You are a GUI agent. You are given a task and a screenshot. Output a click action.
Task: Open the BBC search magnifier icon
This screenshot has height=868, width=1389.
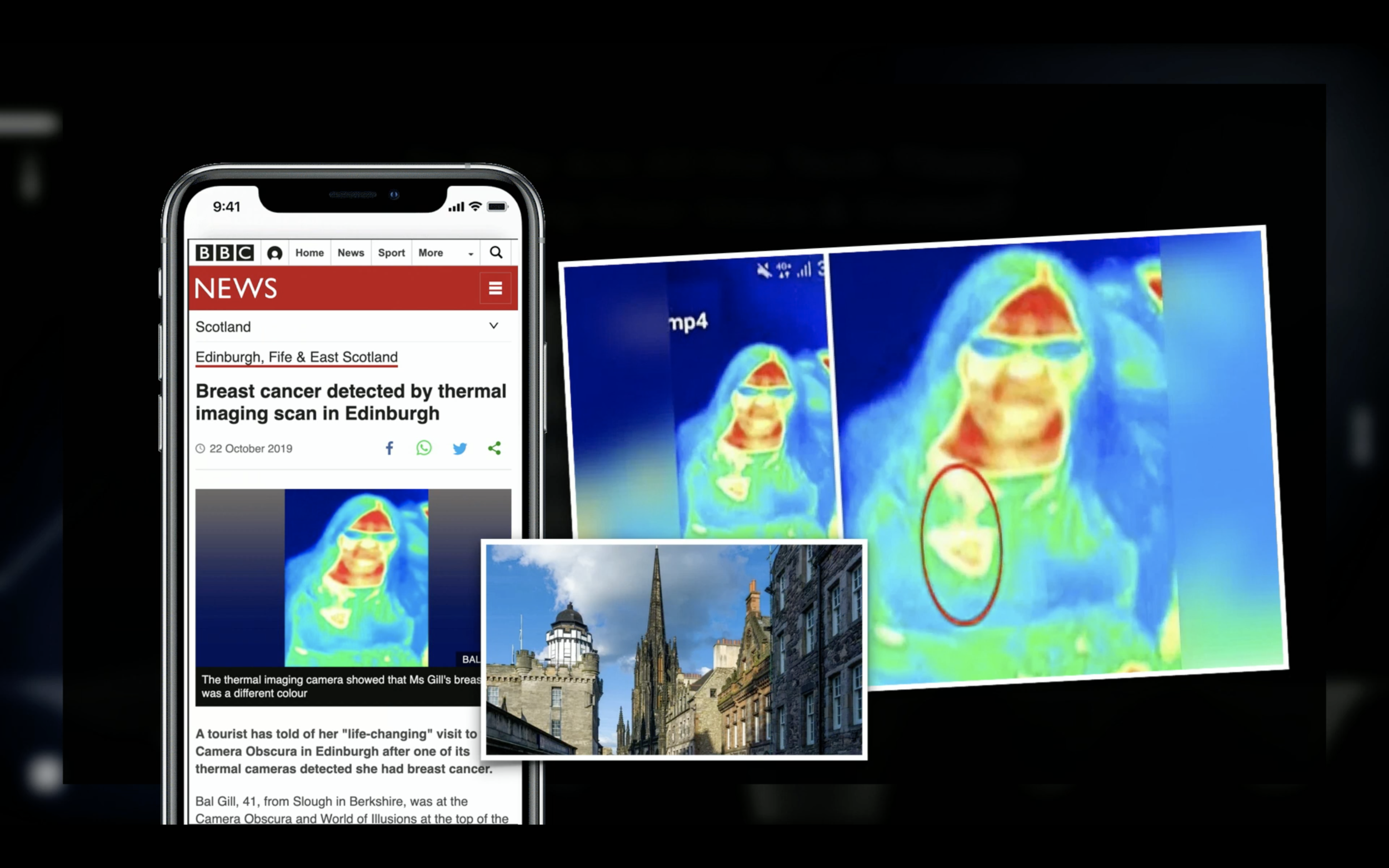[496, 253]
